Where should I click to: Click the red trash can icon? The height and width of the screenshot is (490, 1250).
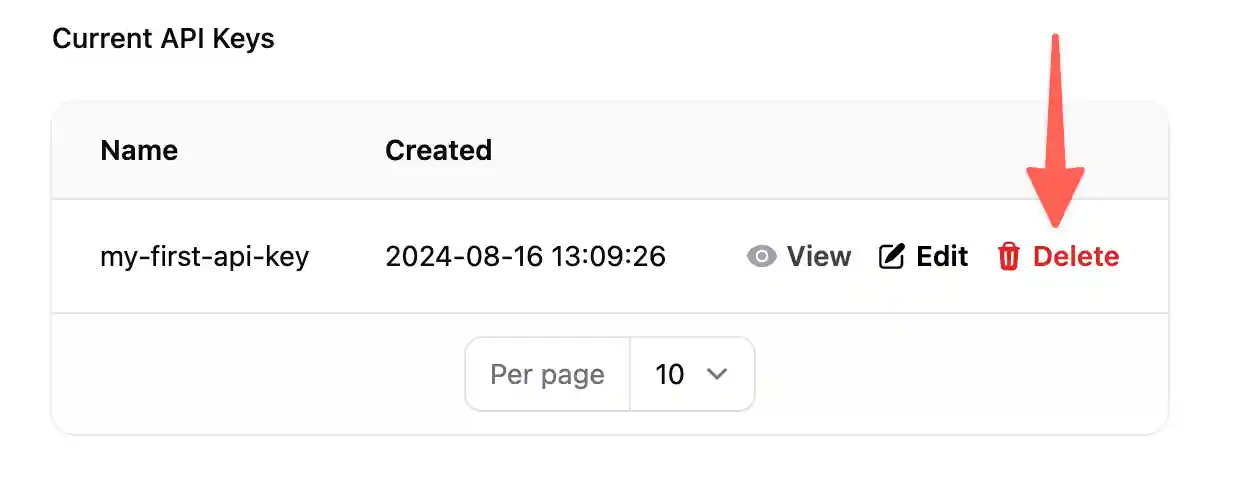pyautogui.click(x=1009, y=257)
